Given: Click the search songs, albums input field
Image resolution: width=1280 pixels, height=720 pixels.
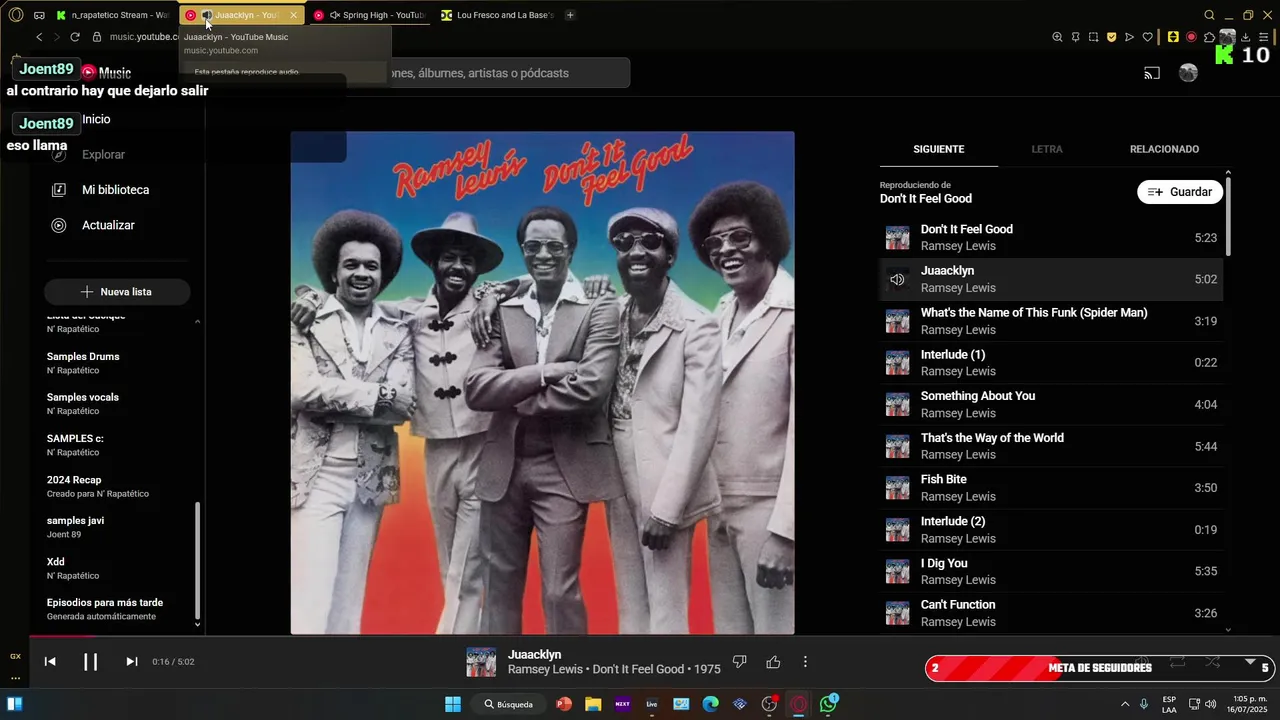Looking at the screenshot, I should (x=510, y=73).
